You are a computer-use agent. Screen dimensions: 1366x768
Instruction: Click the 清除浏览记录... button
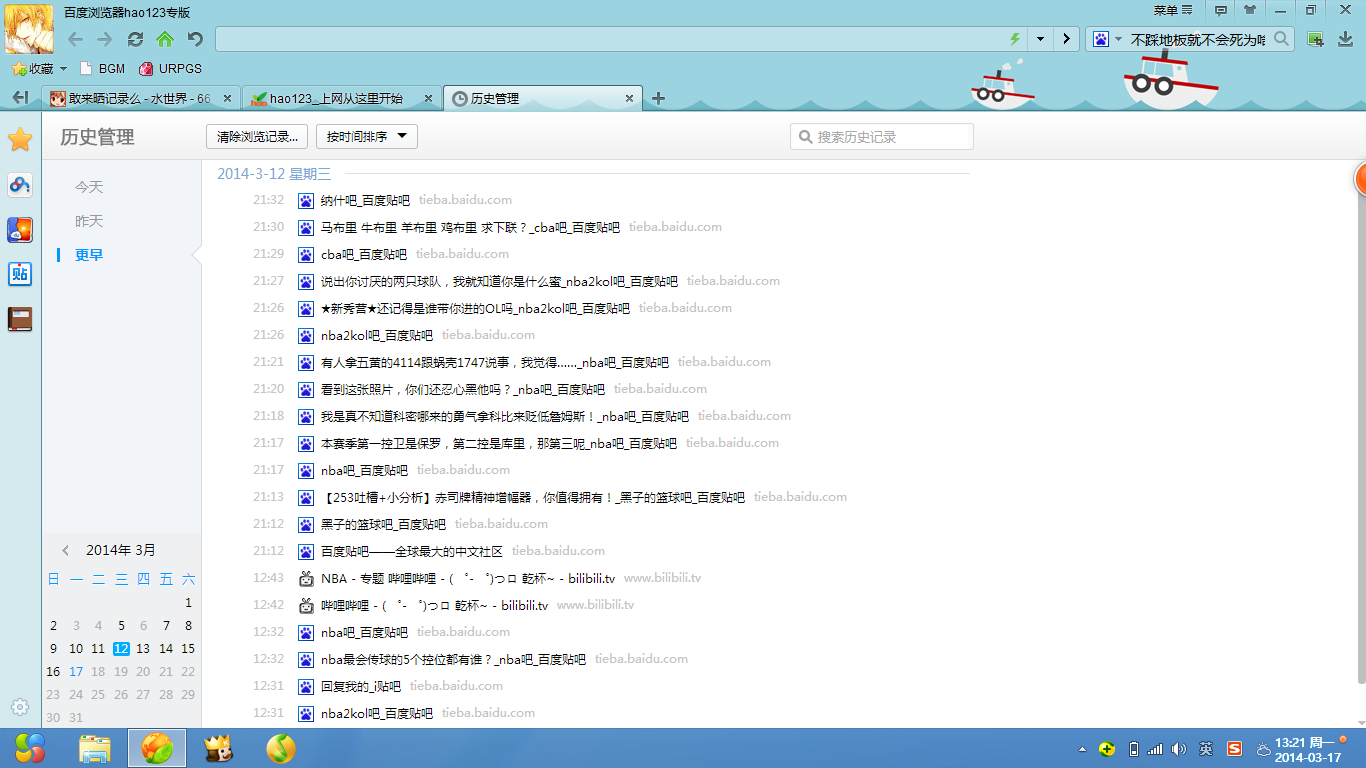coord(257,137)
